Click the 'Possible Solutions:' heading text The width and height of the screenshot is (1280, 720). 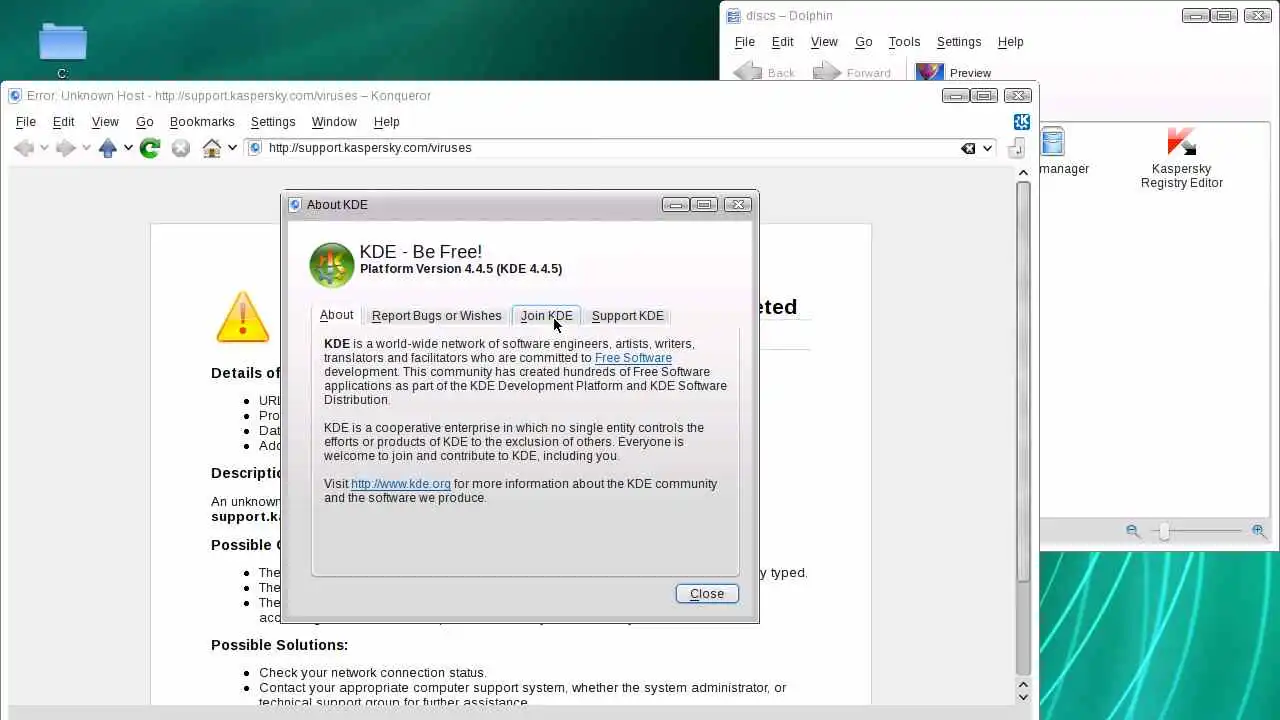tap(279, 645)
